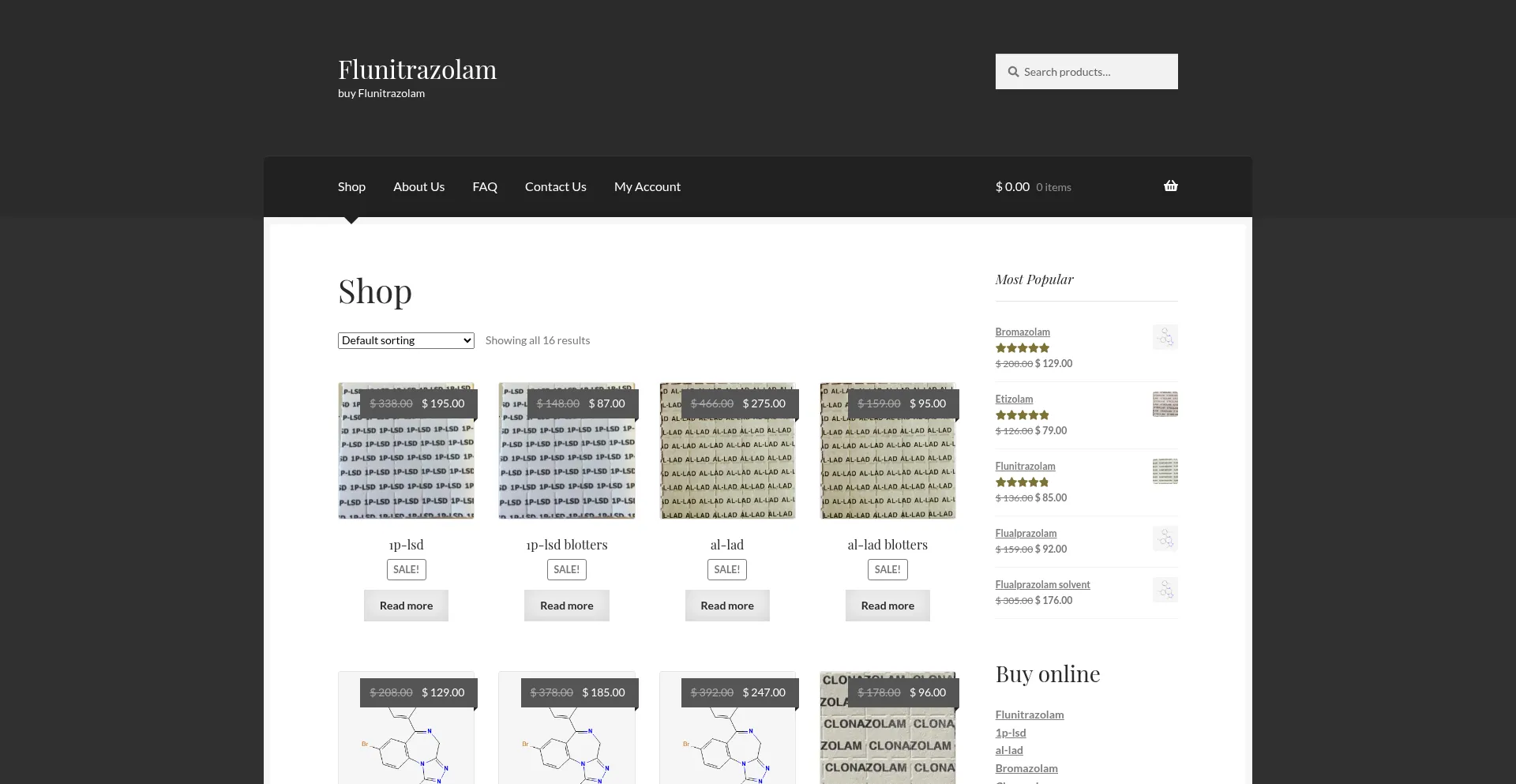
Task: Click Bromazolam thumbnail in Most Popular
Action: (x=1165, y=337)
